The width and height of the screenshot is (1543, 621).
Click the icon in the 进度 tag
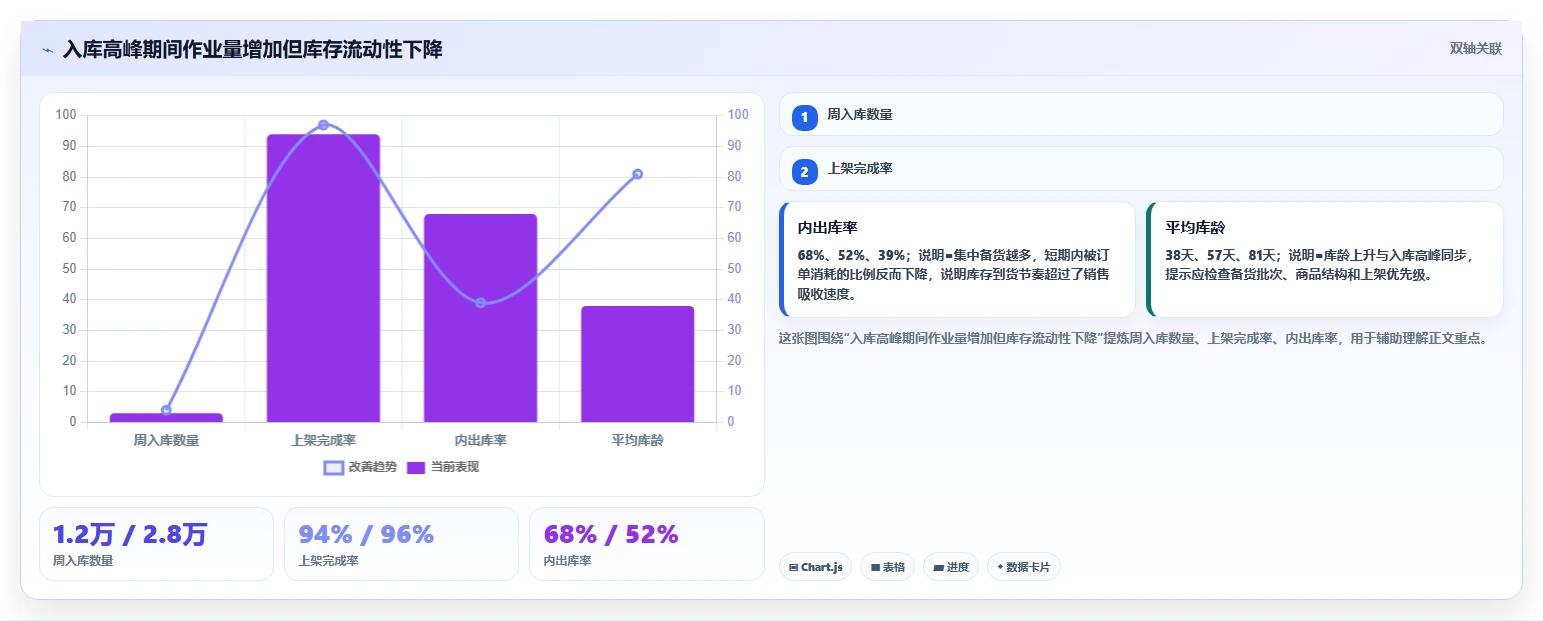pos(938,567)
